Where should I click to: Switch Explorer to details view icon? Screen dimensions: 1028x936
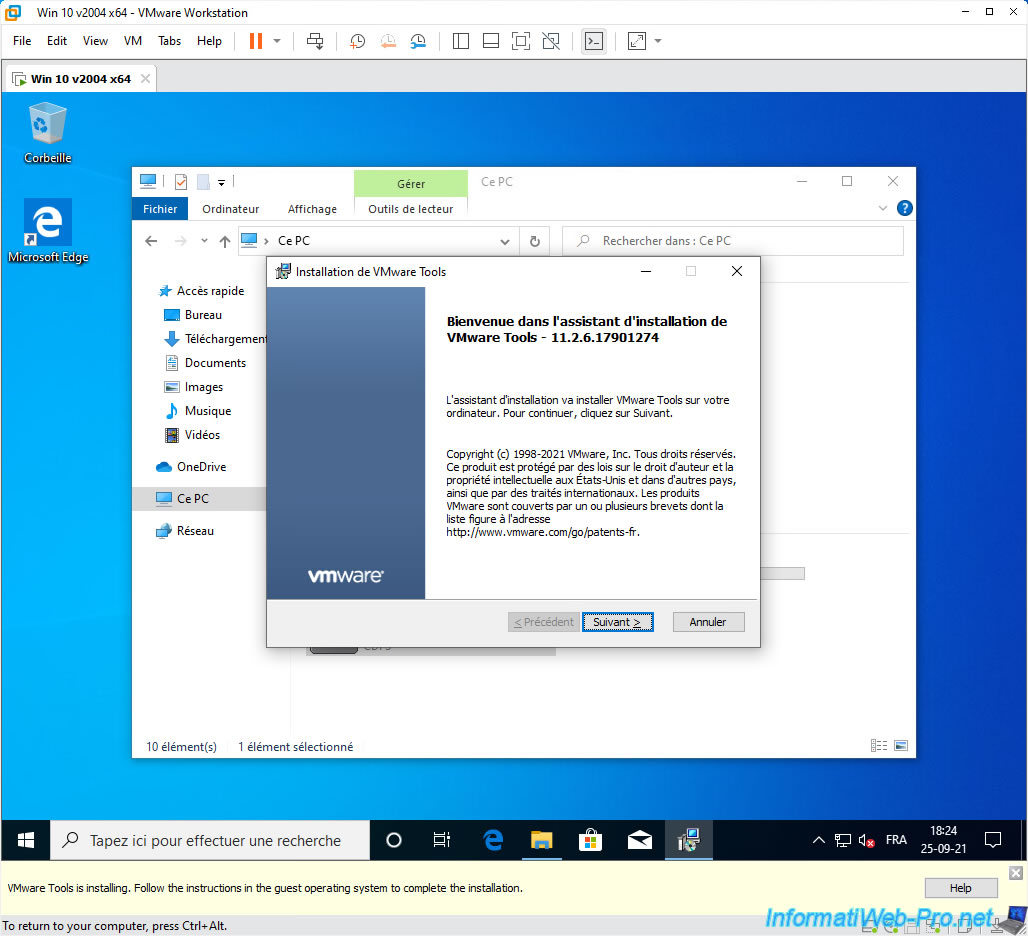point(879,745)
